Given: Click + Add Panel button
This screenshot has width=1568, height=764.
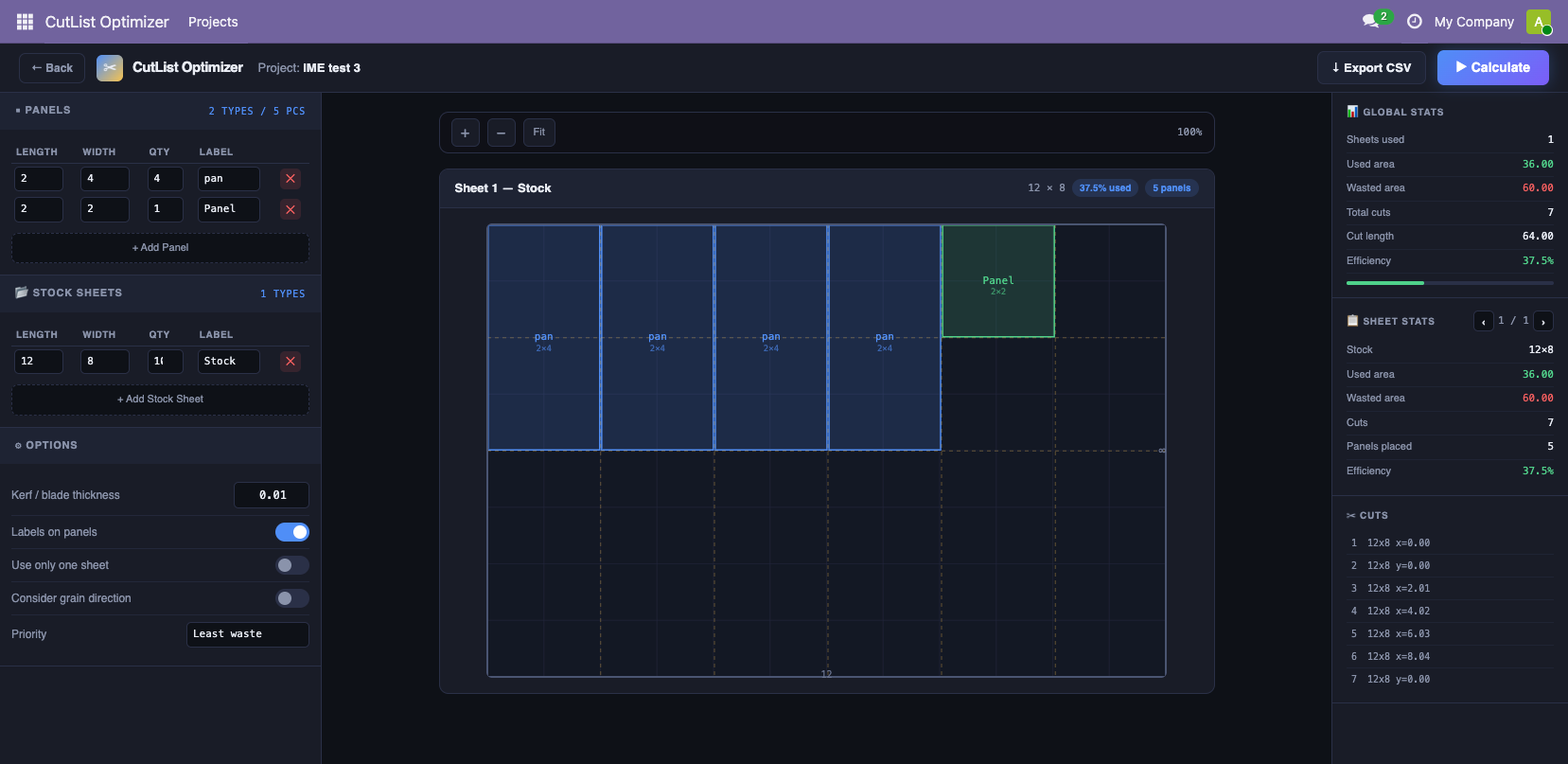Looking at the screenshot, I should [160, 248].
